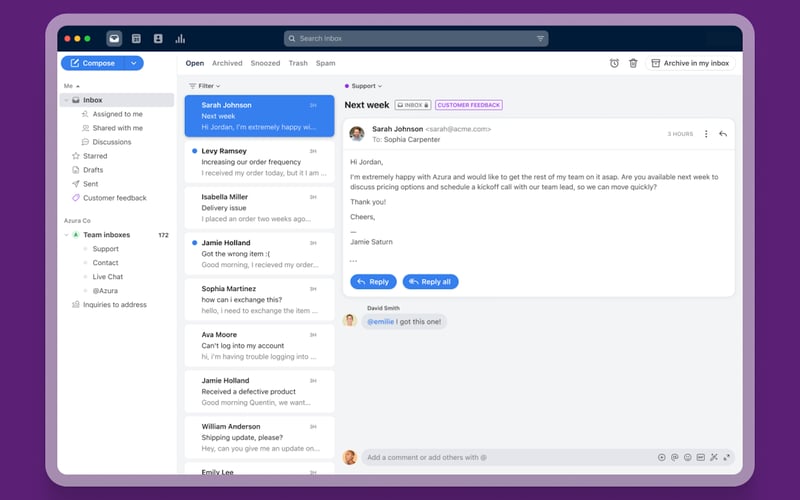The width and height of the screenshot is (800, 500).
Task: Click the @emilie mention in comment
Action: point(381,322)
